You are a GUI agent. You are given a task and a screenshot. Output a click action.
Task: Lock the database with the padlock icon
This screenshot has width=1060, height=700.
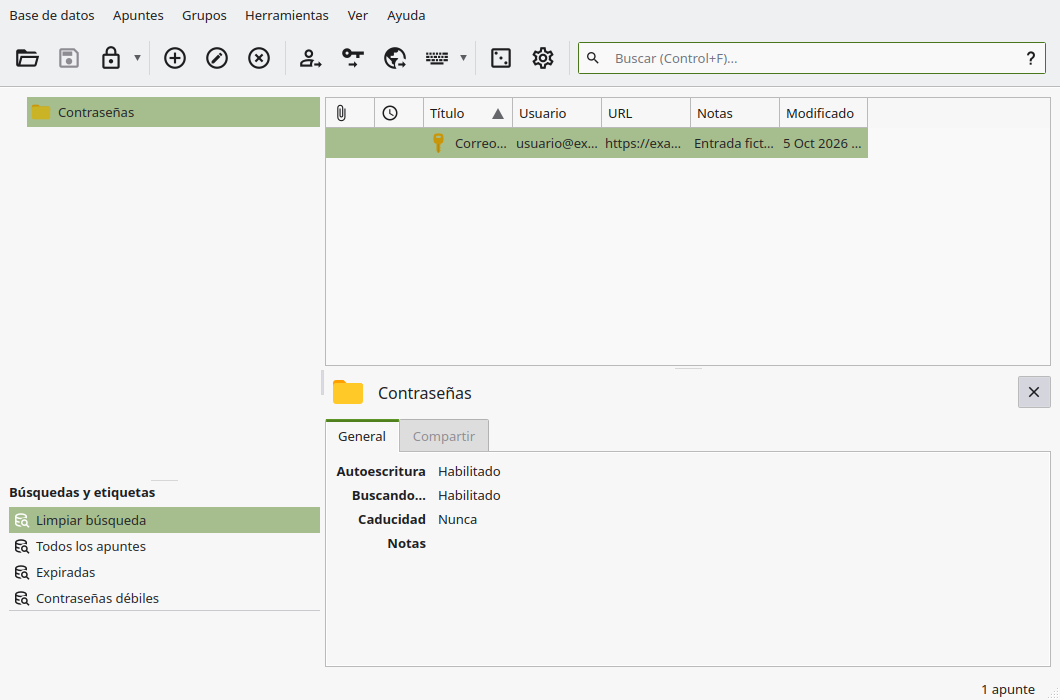[111, 58]
